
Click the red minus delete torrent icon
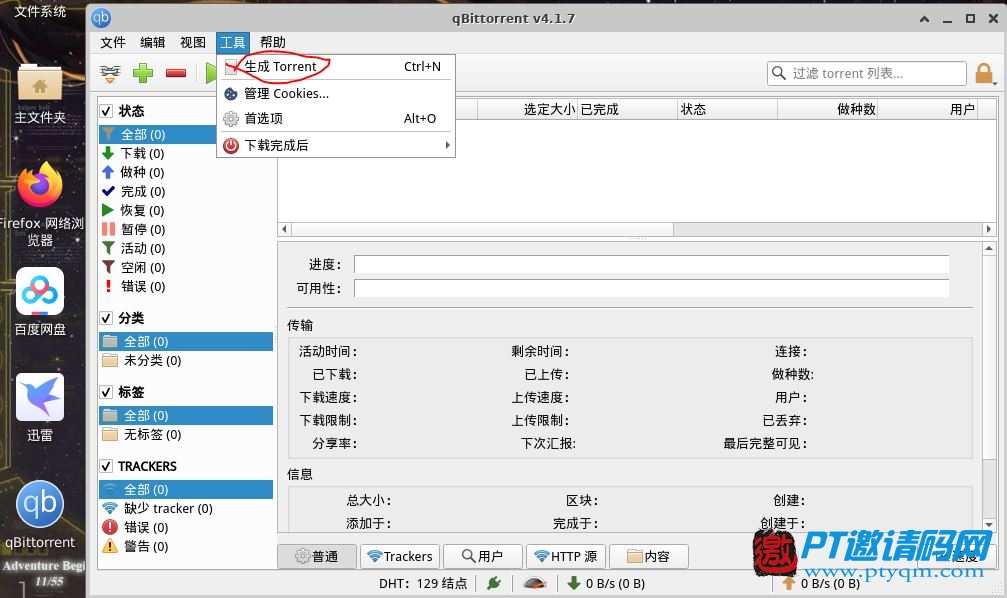pos(176,73)
